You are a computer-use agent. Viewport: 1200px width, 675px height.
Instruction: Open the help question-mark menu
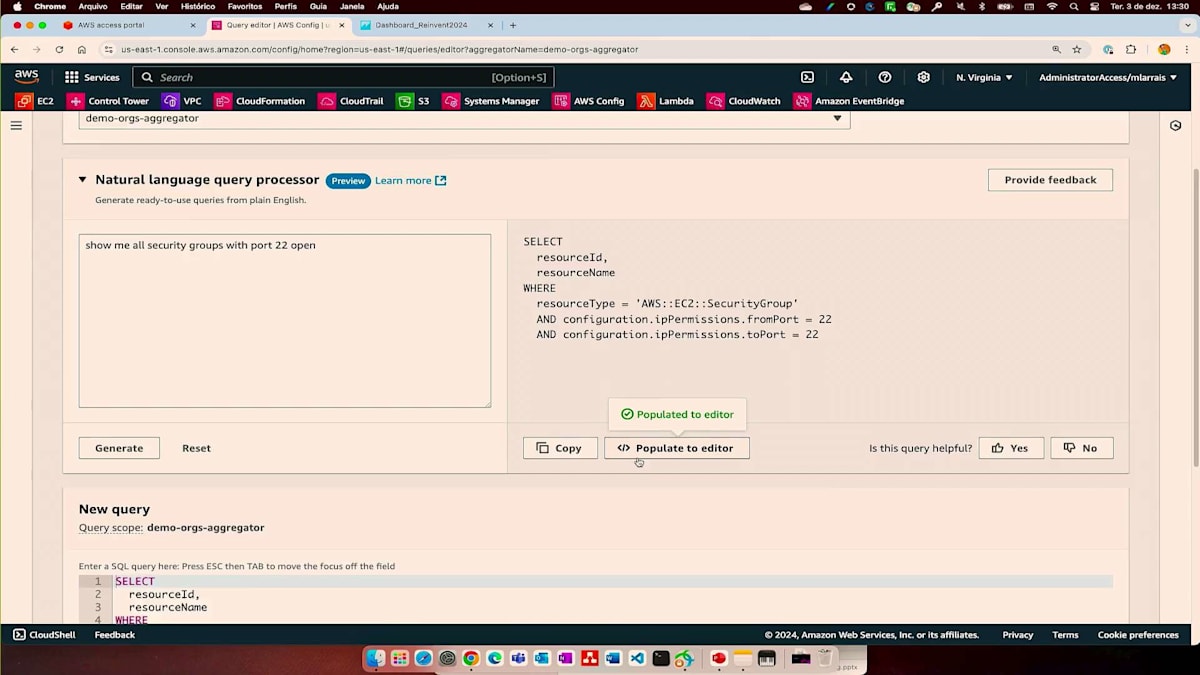coord(885,77)
